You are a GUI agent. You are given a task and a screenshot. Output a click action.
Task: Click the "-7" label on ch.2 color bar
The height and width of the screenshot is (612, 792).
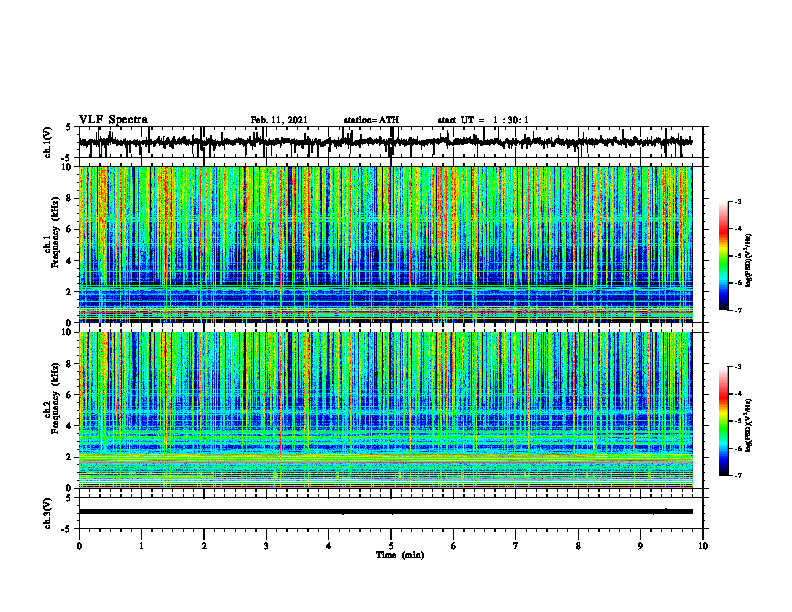pos(738,475)
